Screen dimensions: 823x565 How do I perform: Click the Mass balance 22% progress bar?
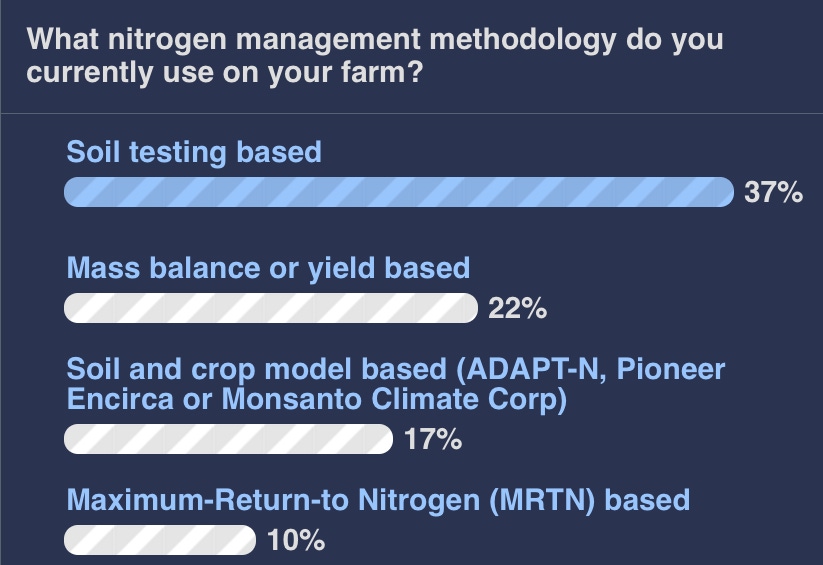coord(271,308)
